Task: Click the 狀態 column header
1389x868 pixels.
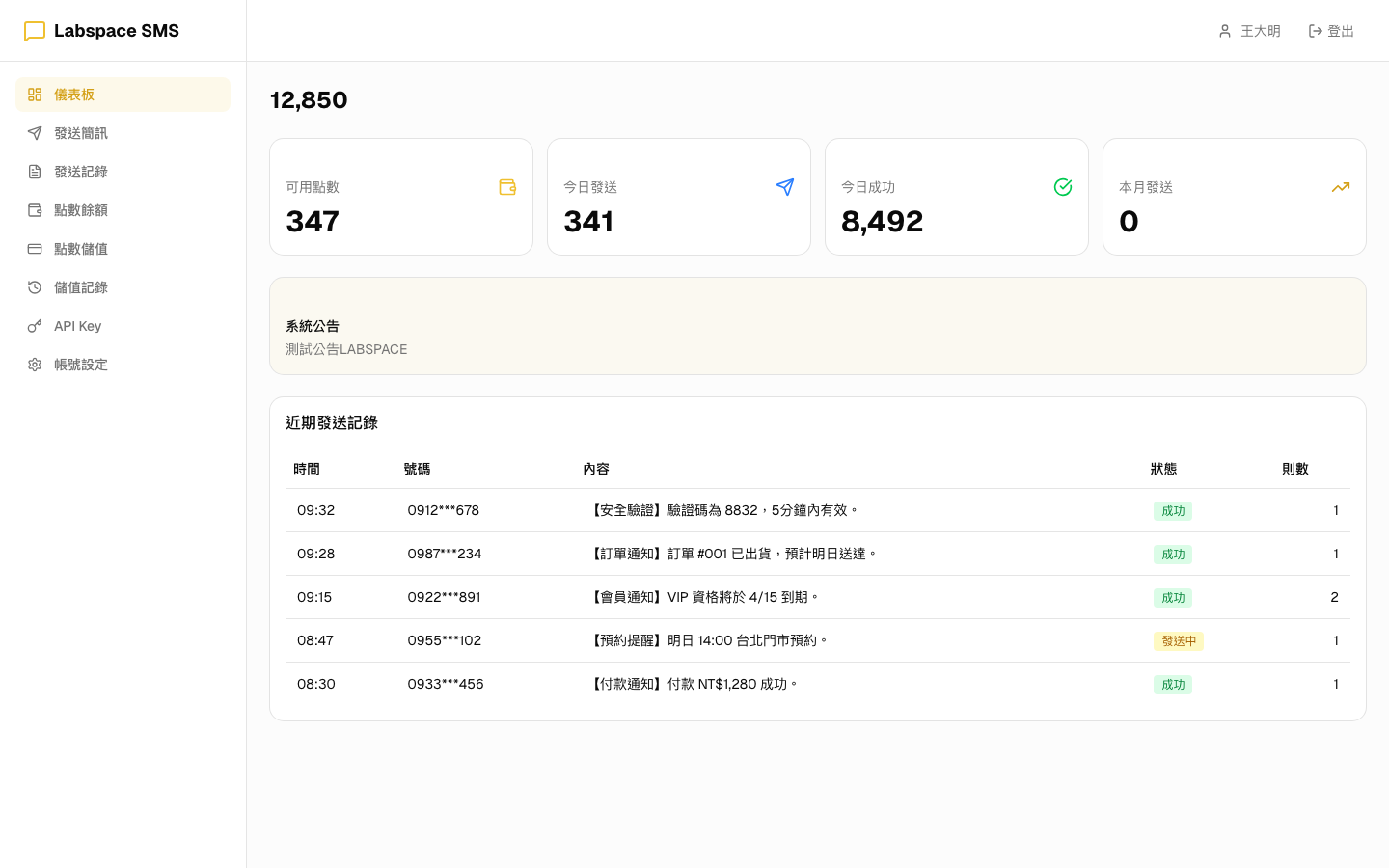Action: point(1163,469)
